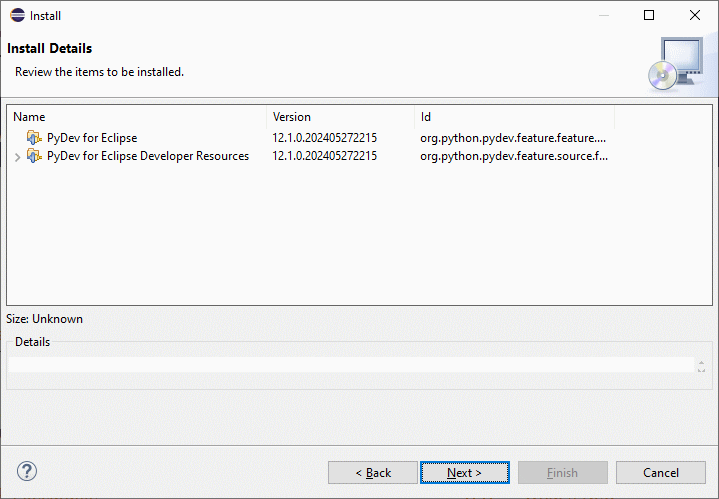Screen dimensions: 719x499
Task: Click the PyDev Developer Resources feature icon
Action: tap(34, 156)
